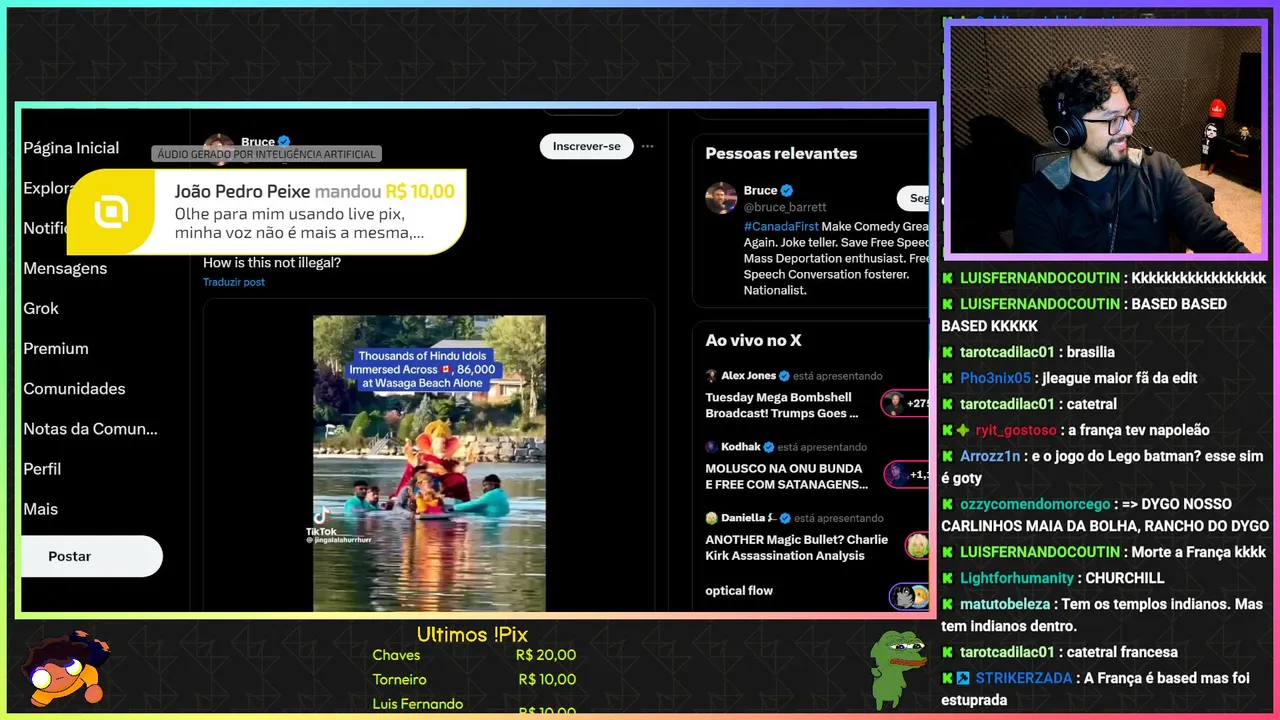Image resolution: width=1280 pixels, height=720 pixels.
Task: Open the post's three-dot options menu
Action: [648, 146]
